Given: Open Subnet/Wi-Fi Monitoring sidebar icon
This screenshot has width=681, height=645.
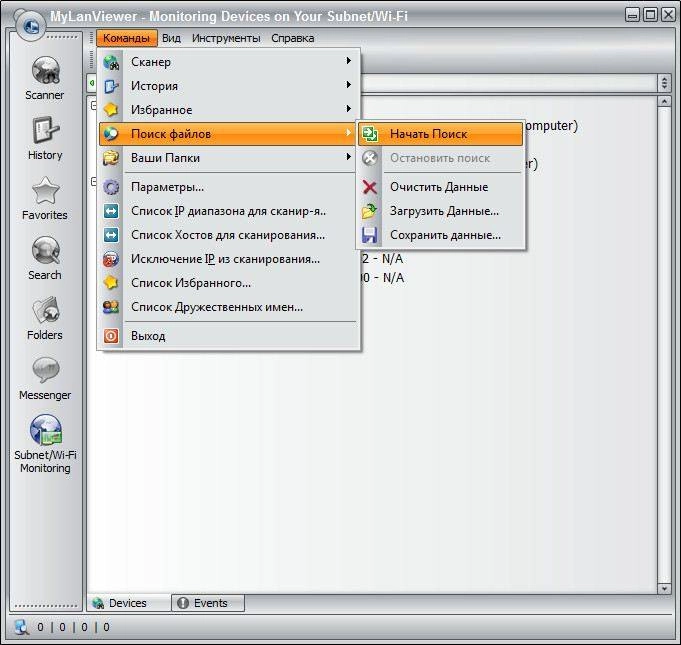Looking at the screenshot, I should pos(46,430).
